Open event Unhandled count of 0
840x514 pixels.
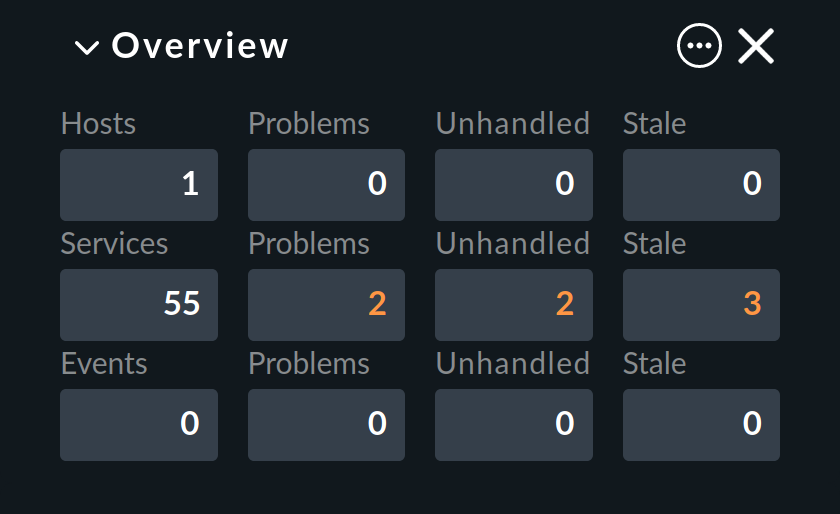click(514, 425)
